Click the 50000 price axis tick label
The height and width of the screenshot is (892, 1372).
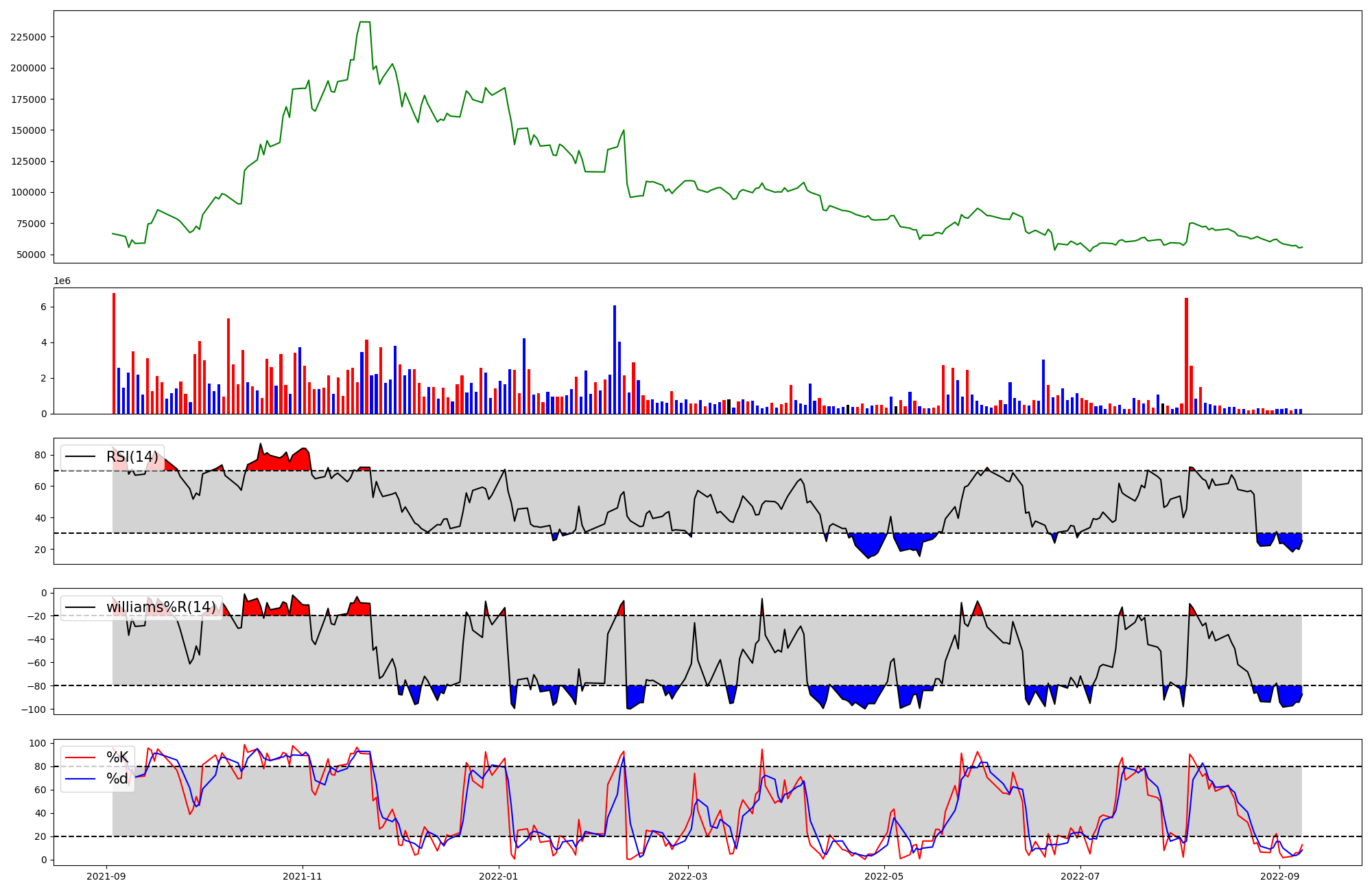pos(32,255)
